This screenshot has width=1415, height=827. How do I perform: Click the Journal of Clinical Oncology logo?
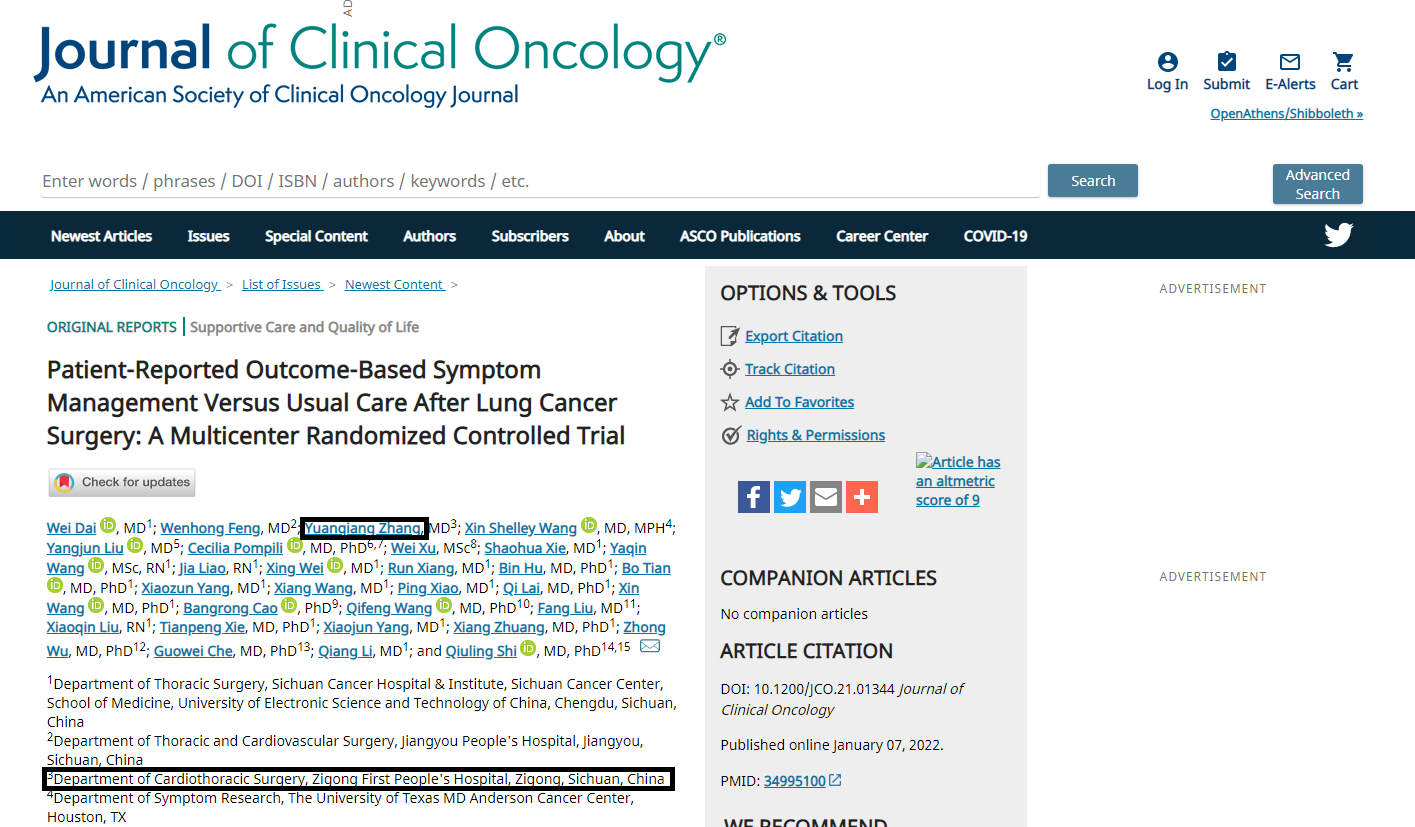point(380,65)
